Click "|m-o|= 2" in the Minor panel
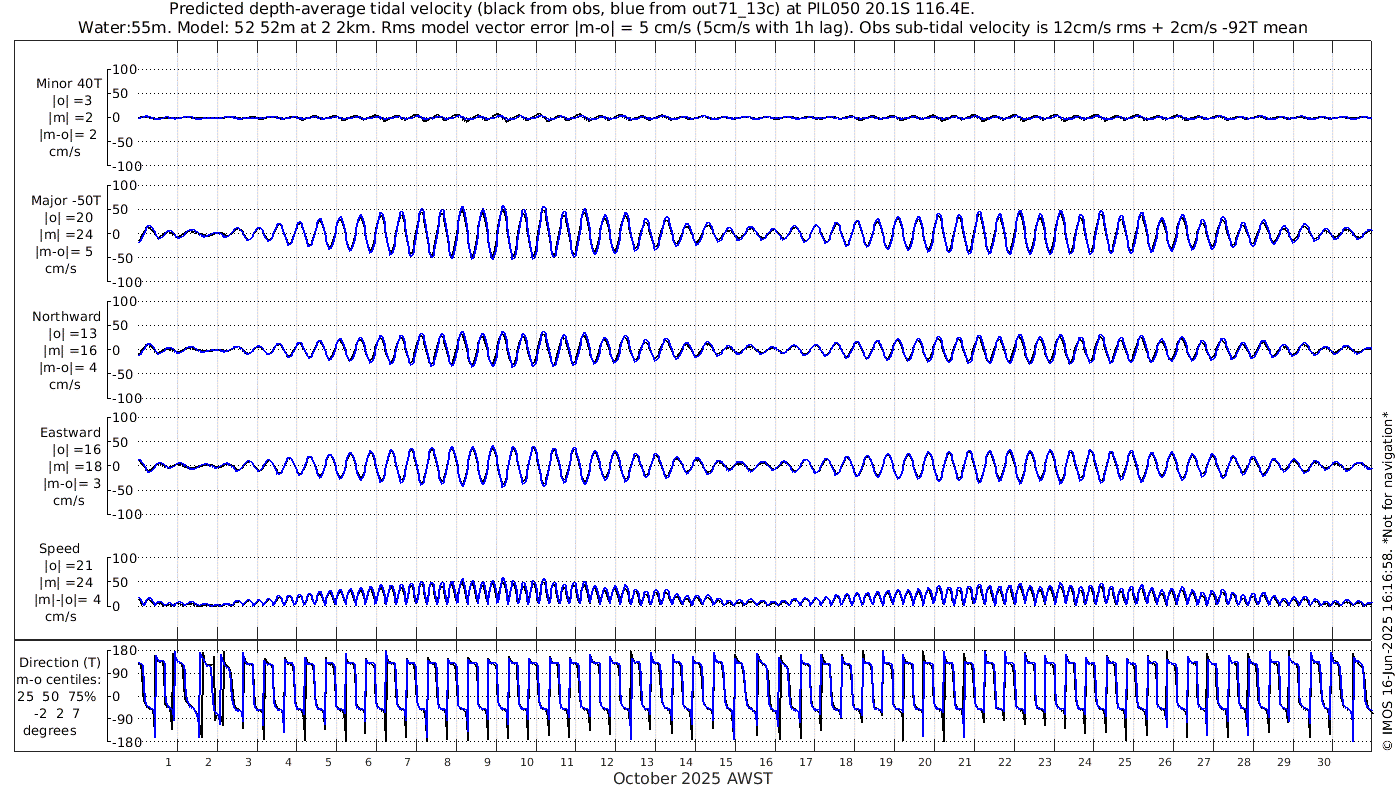Screen dimensions: 1400x800 (x=68, y=135)
